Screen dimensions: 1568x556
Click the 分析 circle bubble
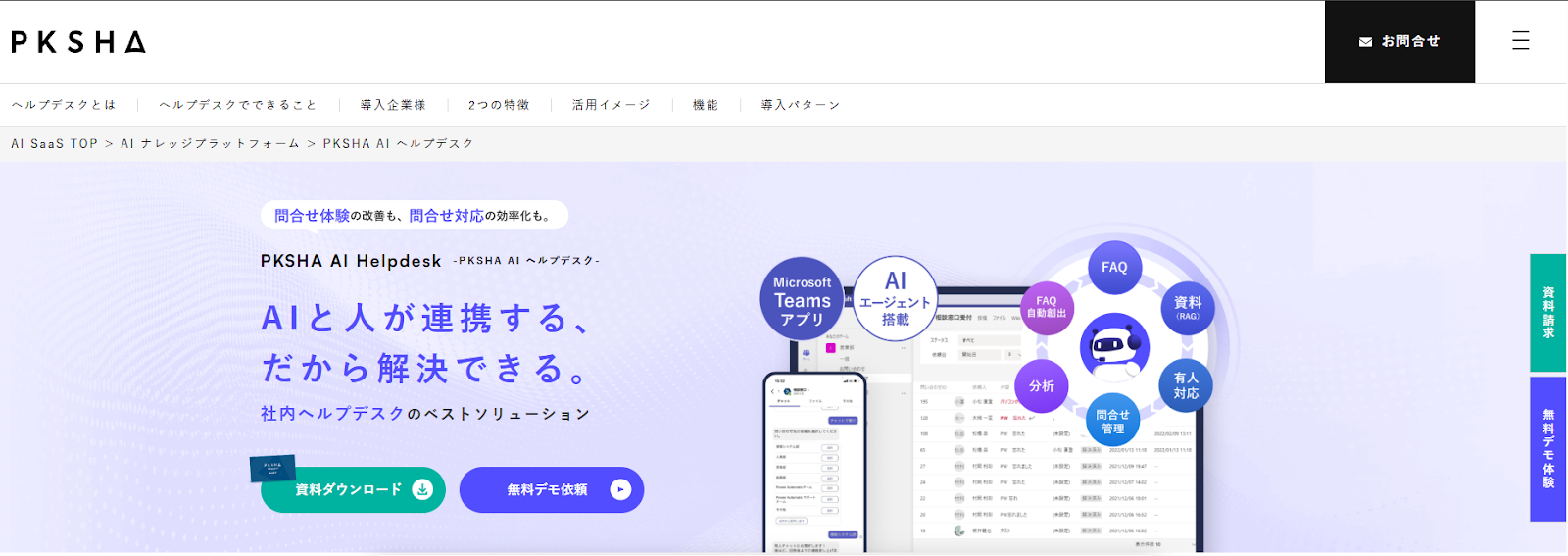point(1041,386)
